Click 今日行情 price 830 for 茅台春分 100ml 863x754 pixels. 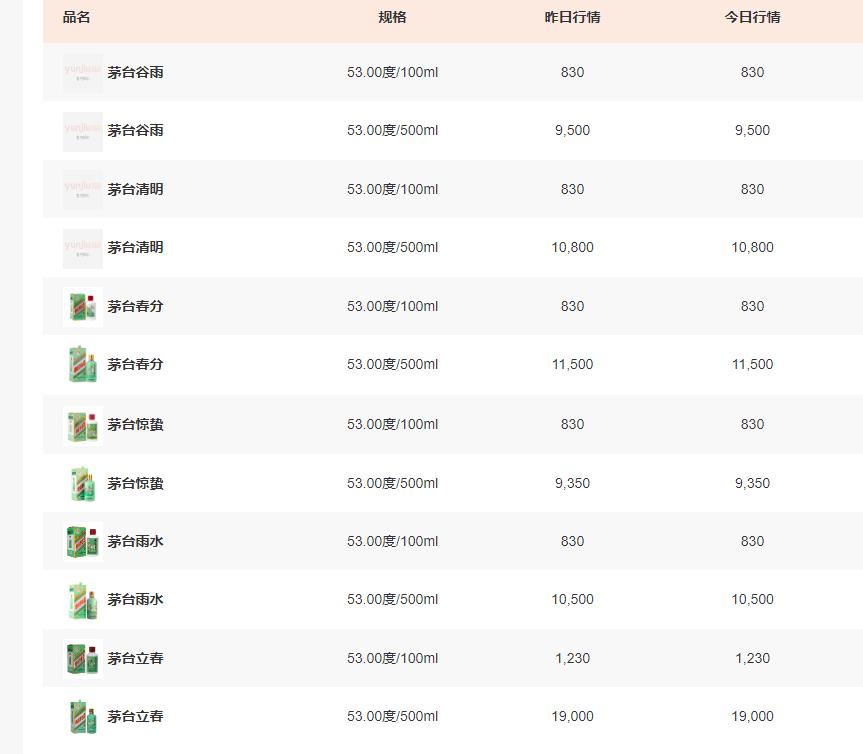752,307
